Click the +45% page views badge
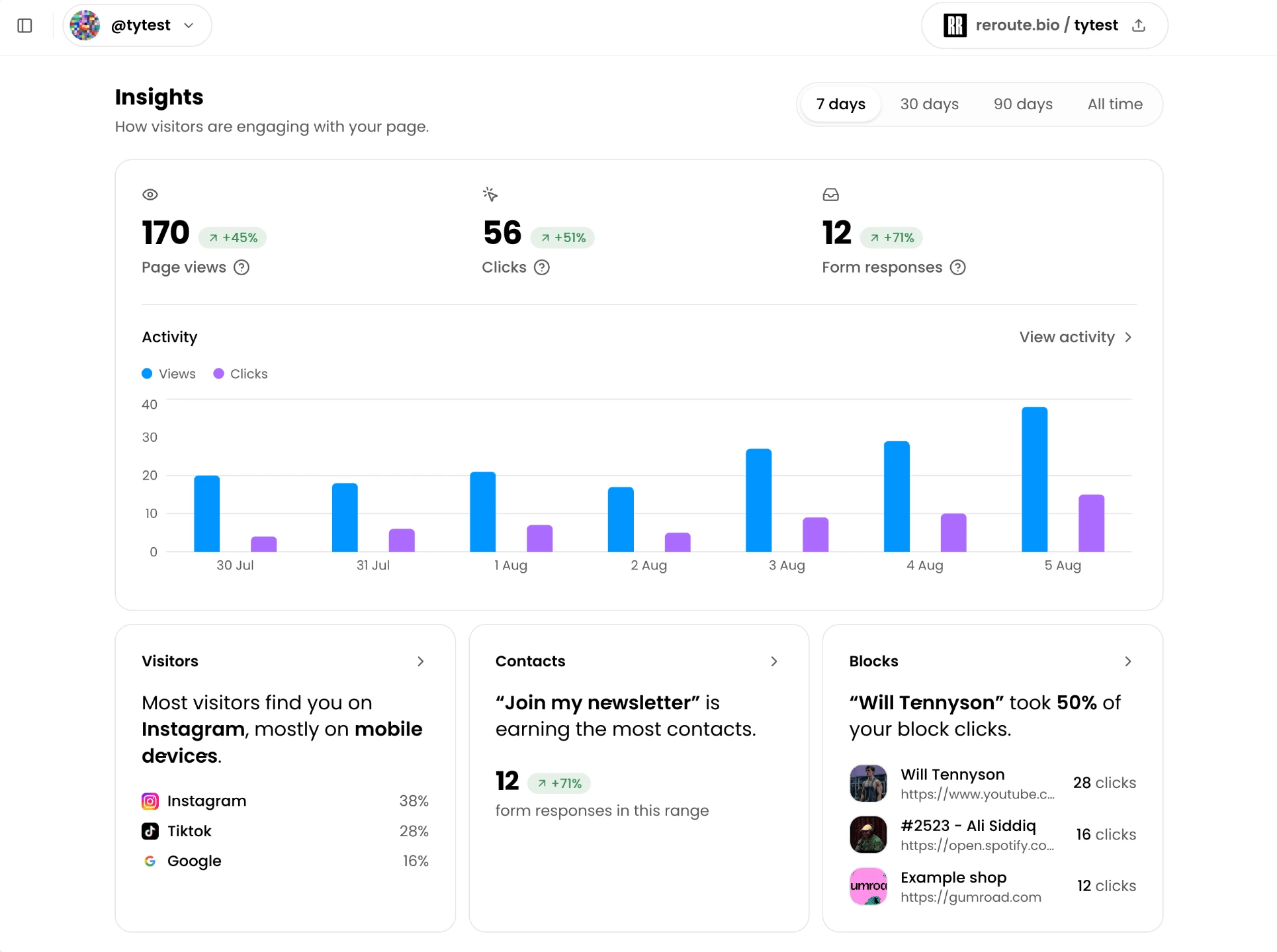Image resolution: width=1277 pixels, height=952 pixels. (x=232, y=238)
